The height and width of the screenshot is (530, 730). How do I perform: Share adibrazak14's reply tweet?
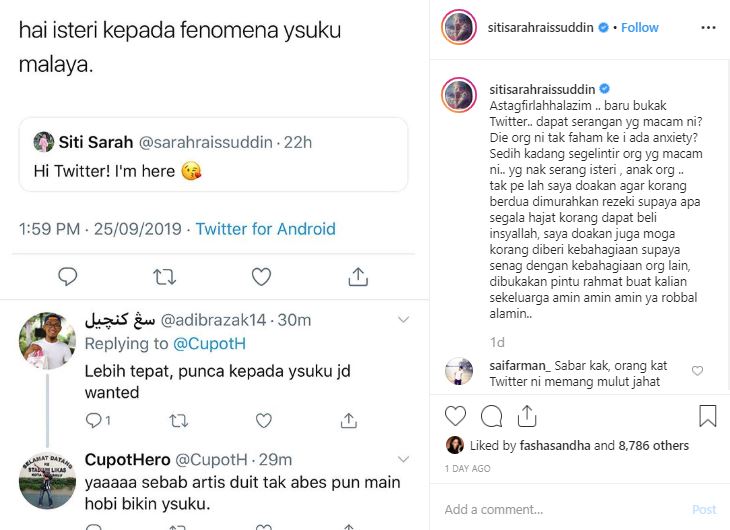348,421
